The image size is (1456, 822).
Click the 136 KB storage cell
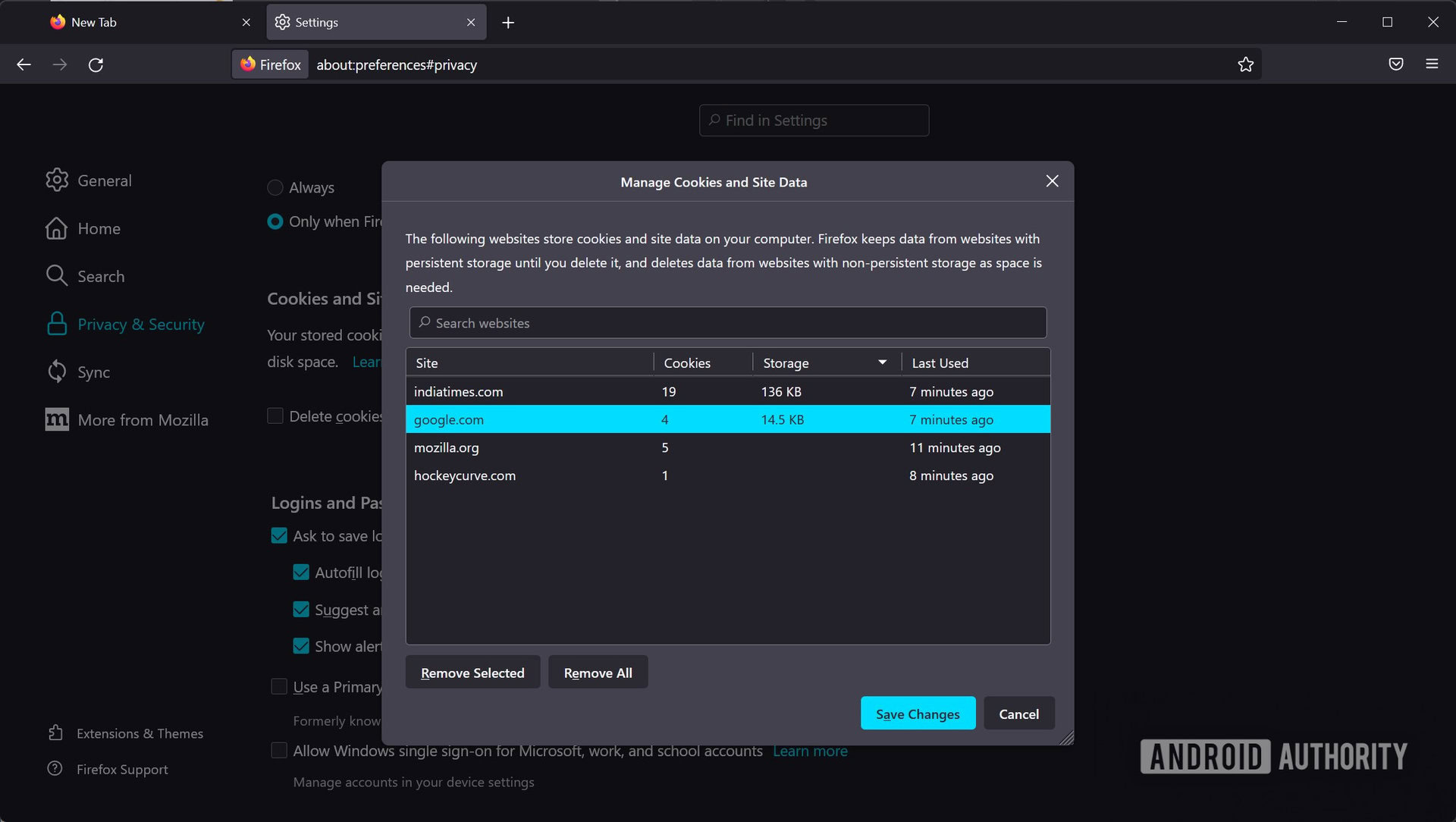780,391
